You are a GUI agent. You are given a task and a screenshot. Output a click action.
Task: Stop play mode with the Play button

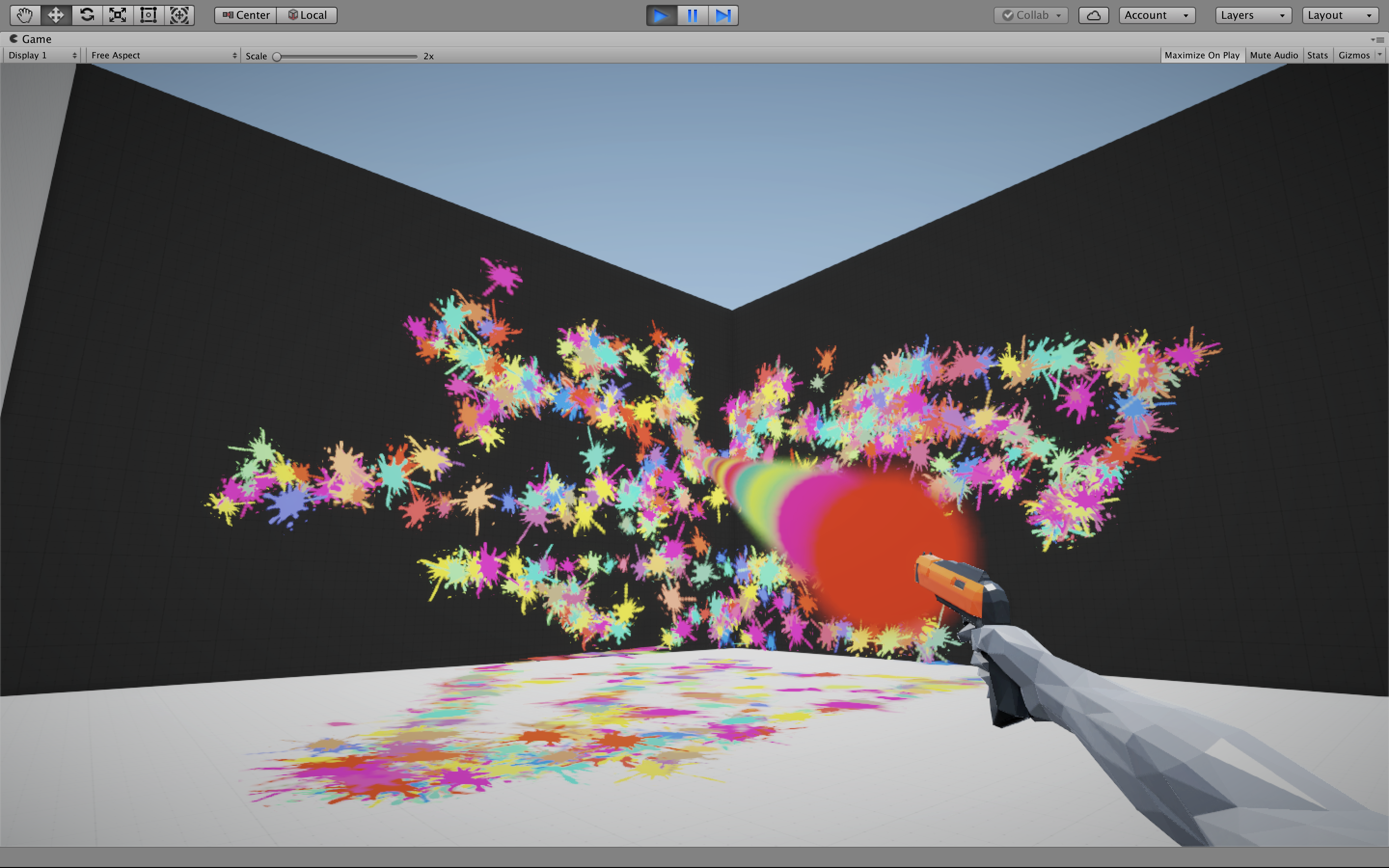point(661,15)
